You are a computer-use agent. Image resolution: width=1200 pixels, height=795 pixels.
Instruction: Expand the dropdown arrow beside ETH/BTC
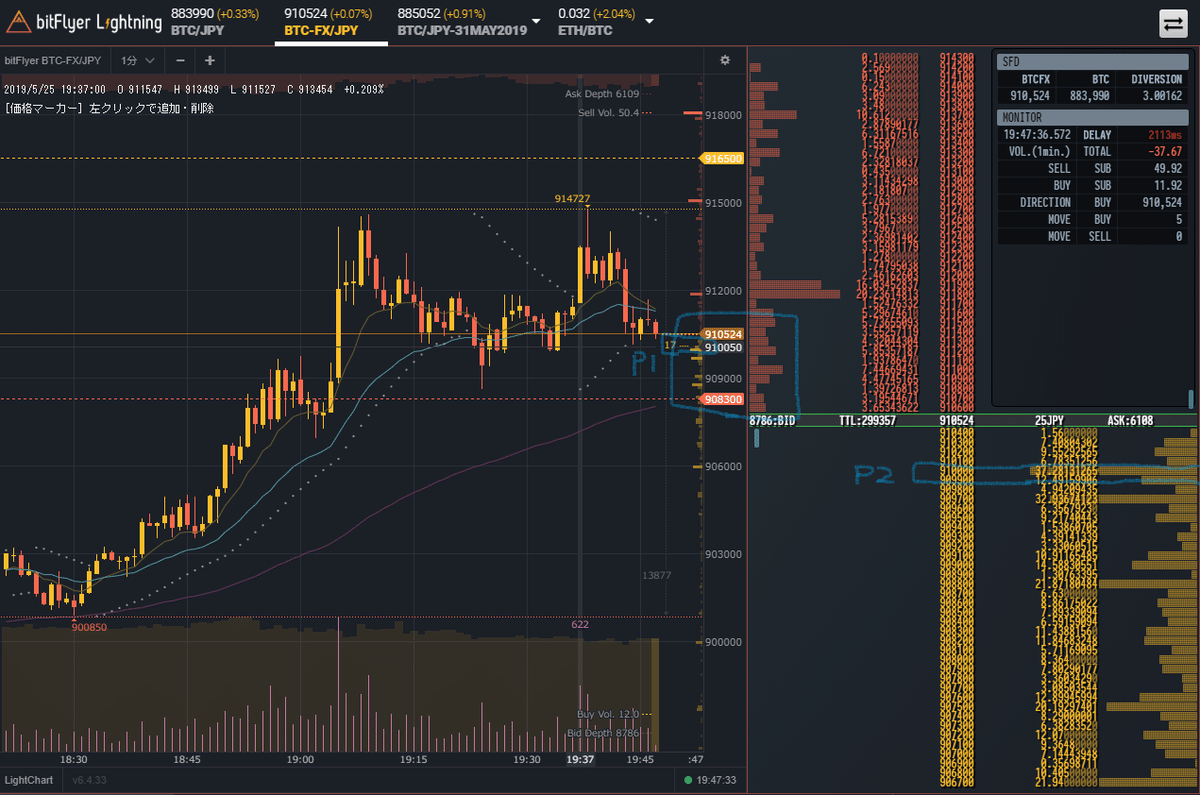click(x=650, y=22)
